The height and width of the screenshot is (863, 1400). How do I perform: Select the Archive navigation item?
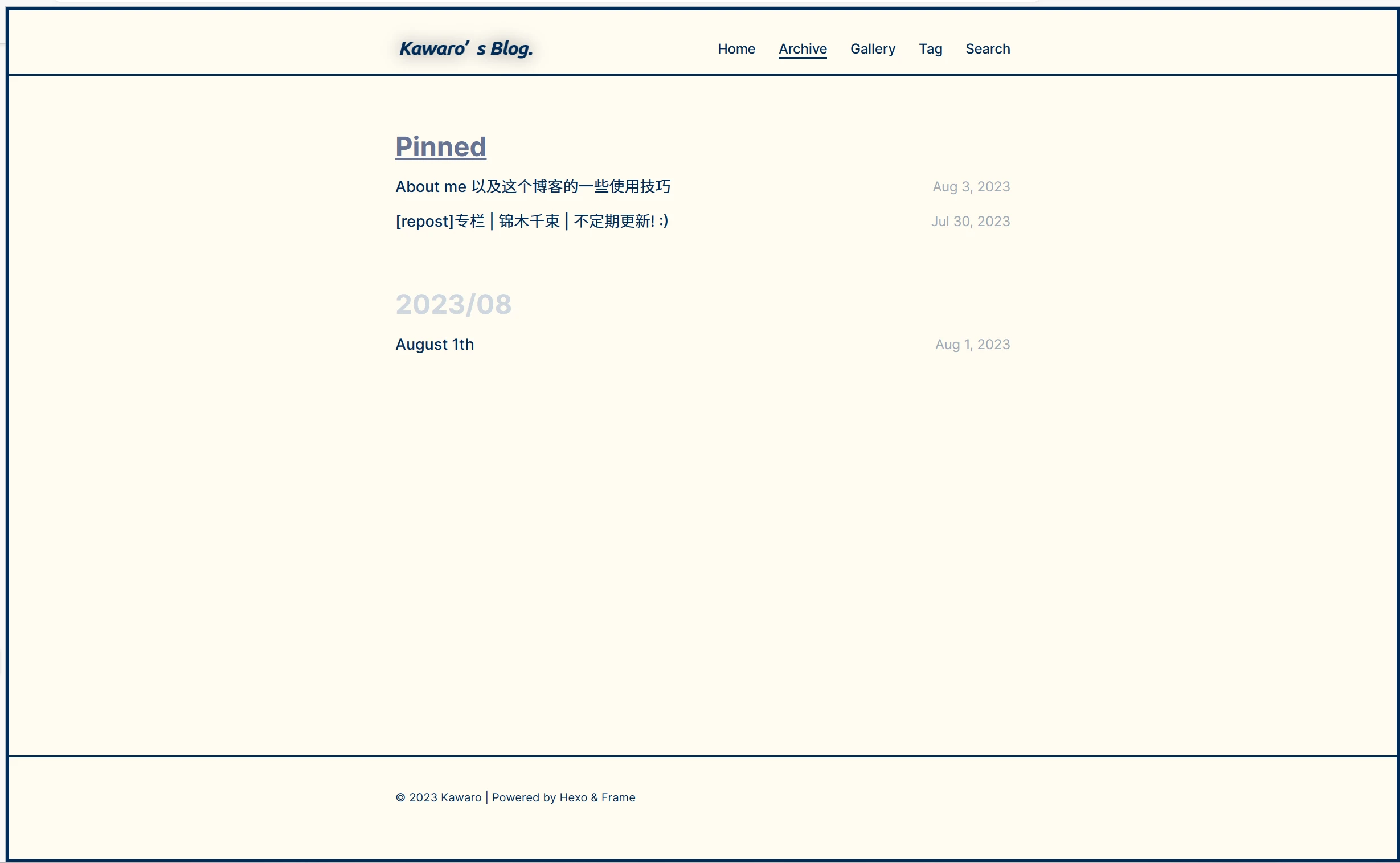pos(803,49)
